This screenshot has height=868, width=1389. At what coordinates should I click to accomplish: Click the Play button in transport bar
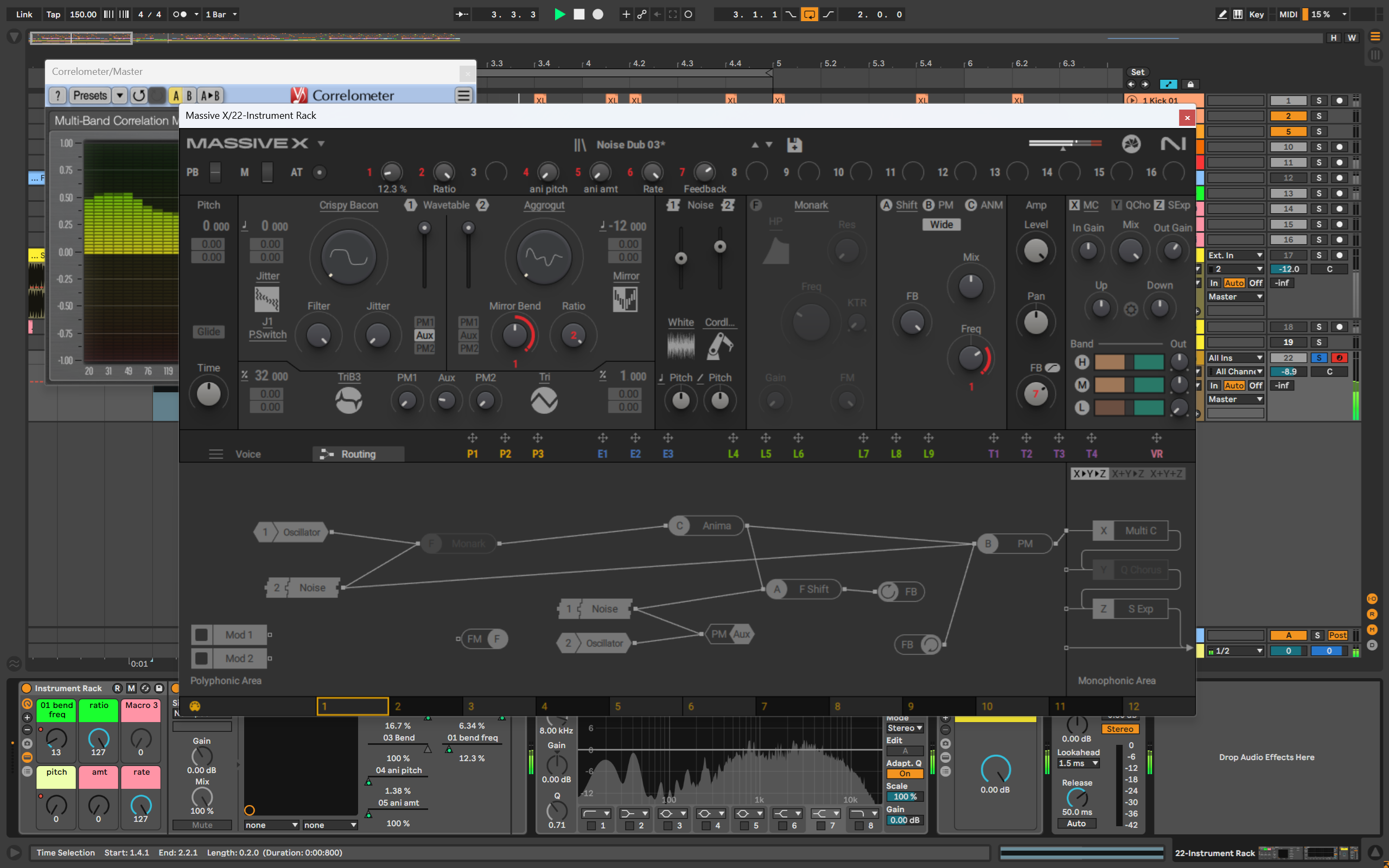click(x=559, y=14)
